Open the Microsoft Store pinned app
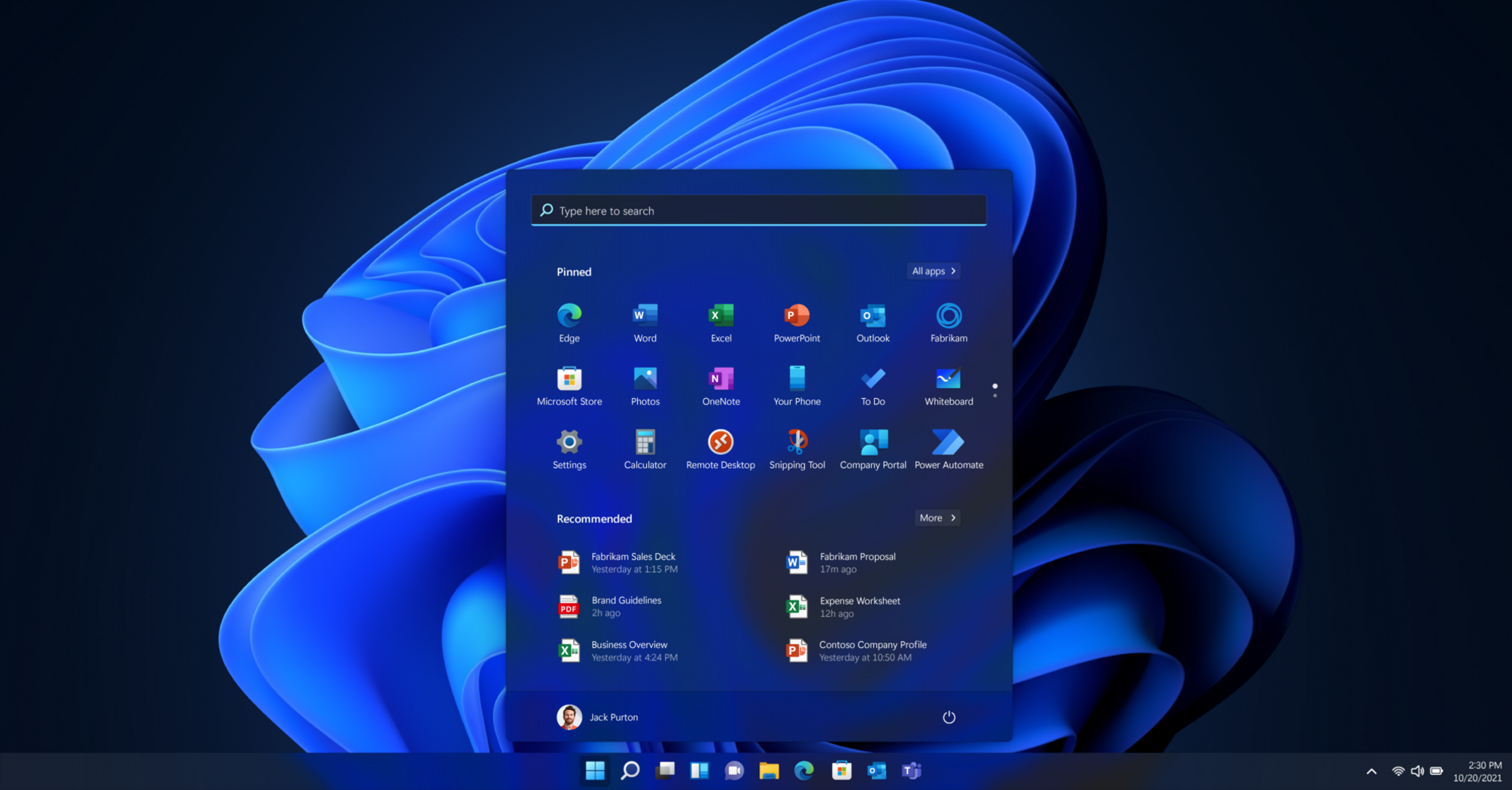The width and height of the screenshot is (1512, 790). tap(569, 386)
